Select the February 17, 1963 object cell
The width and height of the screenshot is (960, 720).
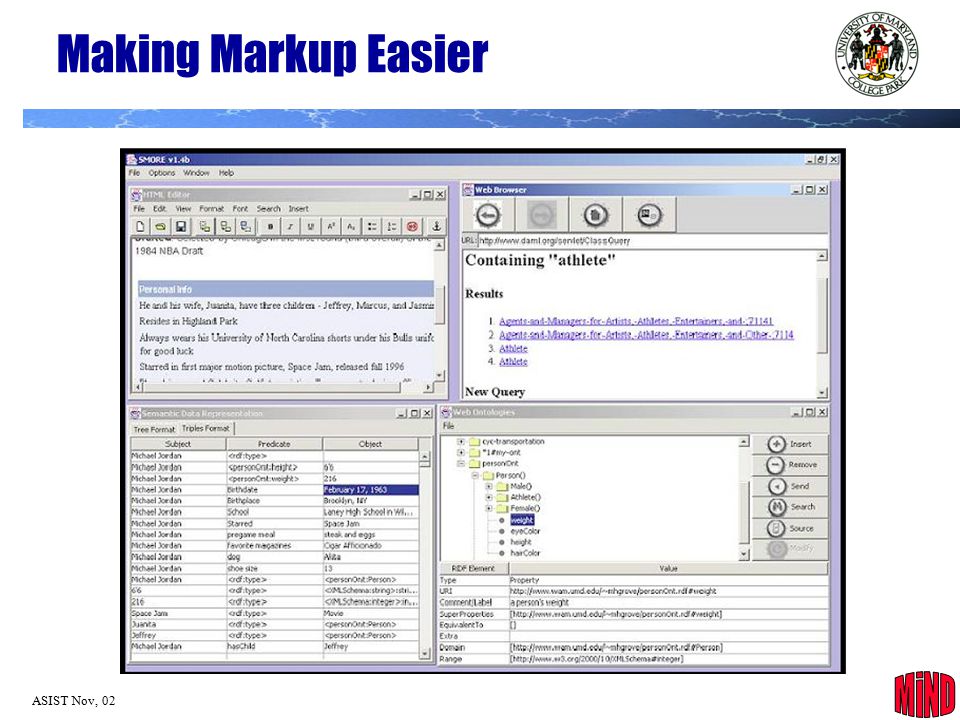coord(370,490)
